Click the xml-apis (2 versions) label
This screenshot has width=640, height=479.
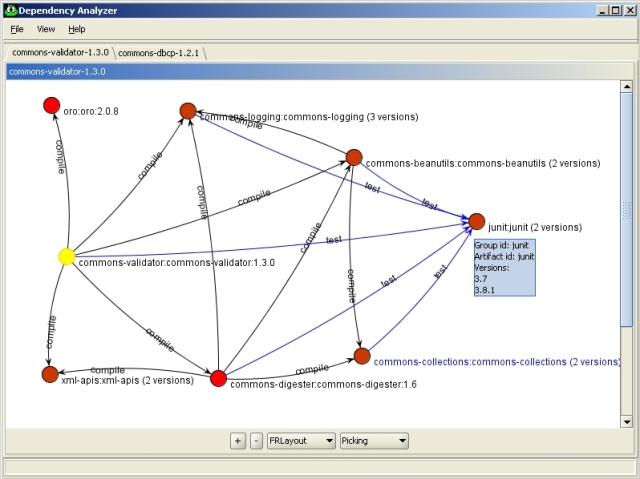127,380
